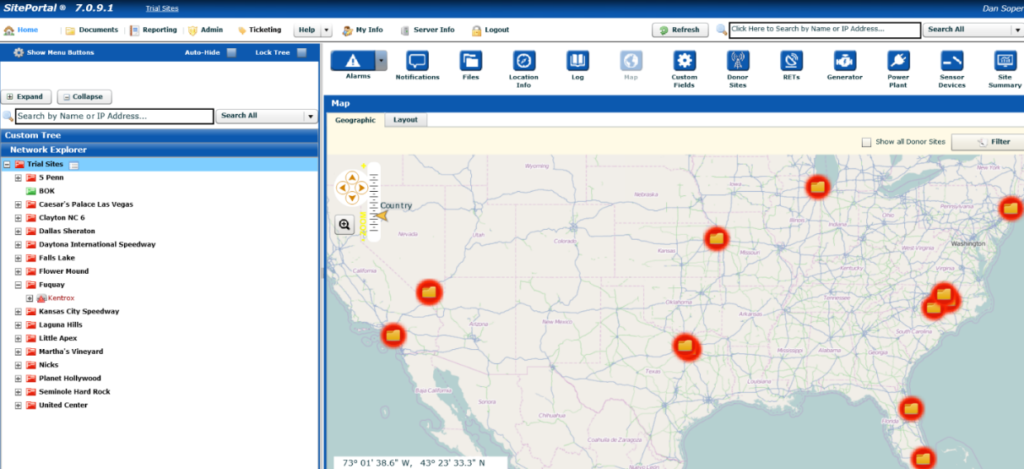Switch to the Geographic tab
Viewport: 1024px width, 469px height.
tap(355, 120)
